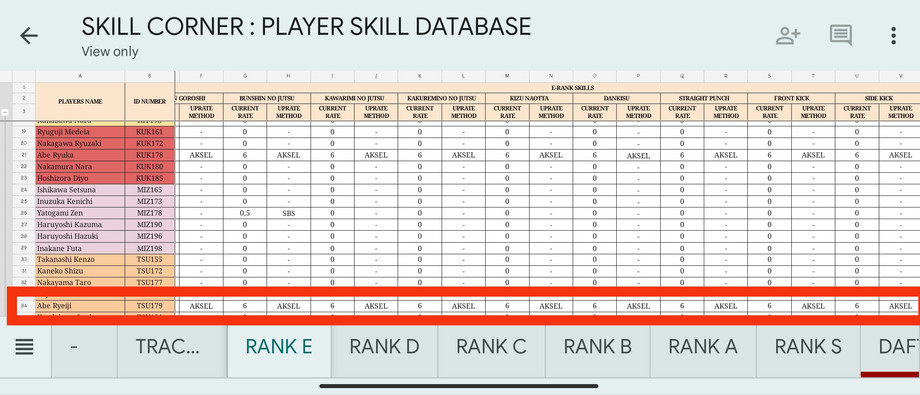
Task: Select cell Abe Ryuka
Action: click(x=80, y=155)
